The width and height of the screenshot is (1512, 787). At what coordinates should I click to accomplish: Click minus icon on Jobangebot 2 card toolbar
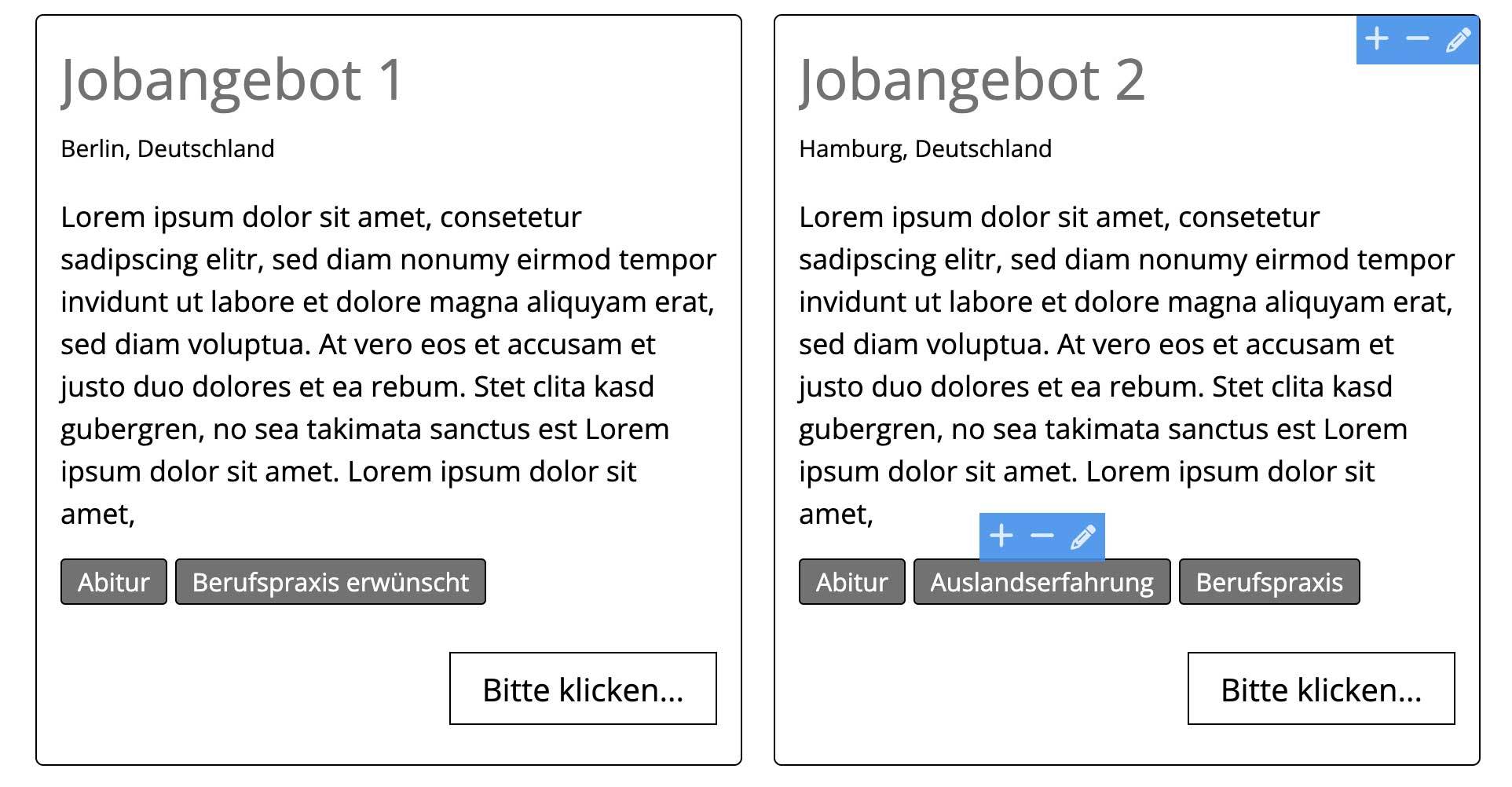point(1418,38)
